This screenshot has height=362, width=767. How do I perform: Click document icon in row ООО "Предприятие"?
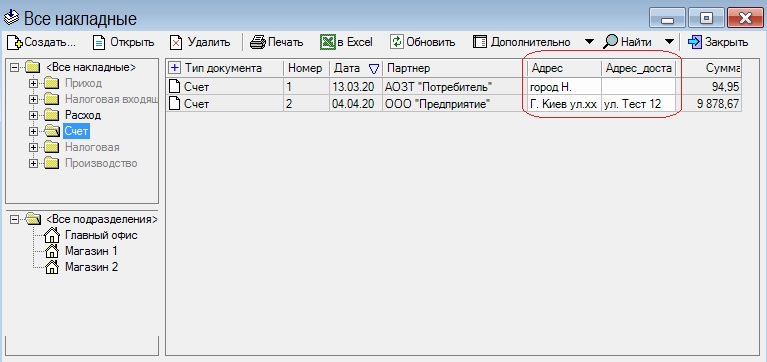coord(174,104)
